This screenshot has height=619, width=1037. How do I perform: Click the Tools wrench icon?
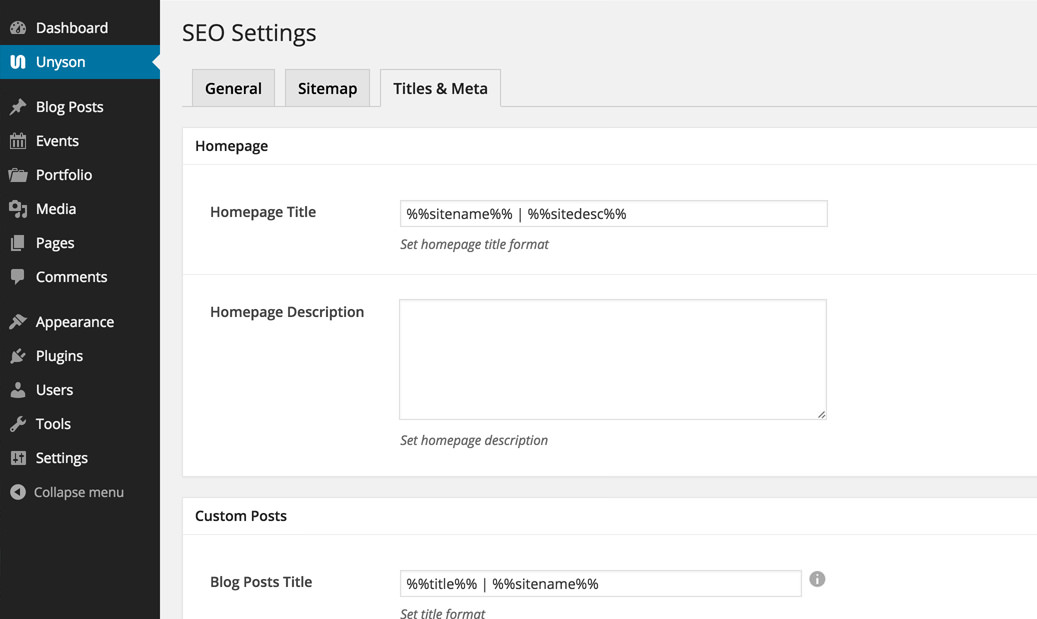click(x=18, y=424)
